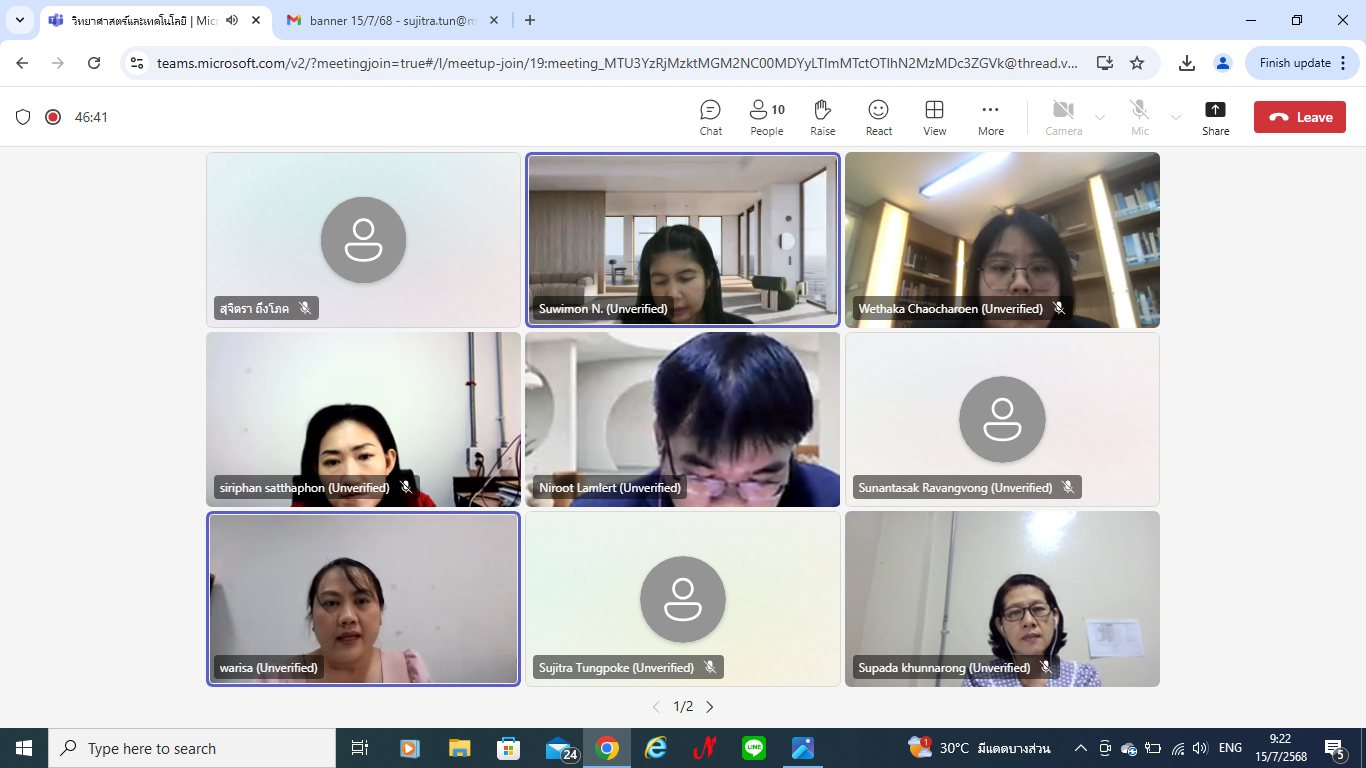Mute audio of the Teams tab
Viewport: 1366px width, 768px height.
pyautogui.click(x=232, y=20)
